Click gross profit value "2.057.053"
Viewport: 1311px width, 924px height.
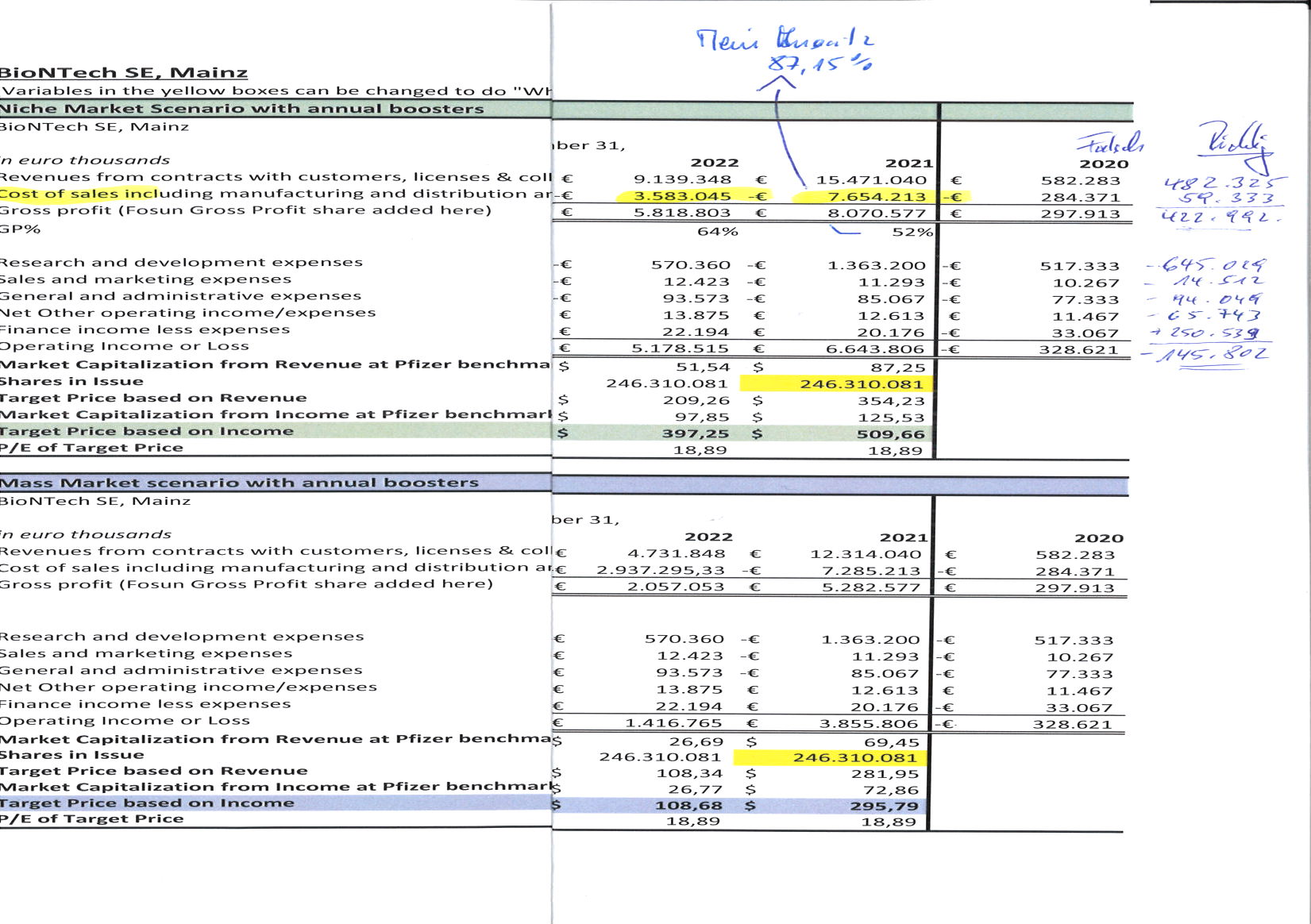click(676, 587)
